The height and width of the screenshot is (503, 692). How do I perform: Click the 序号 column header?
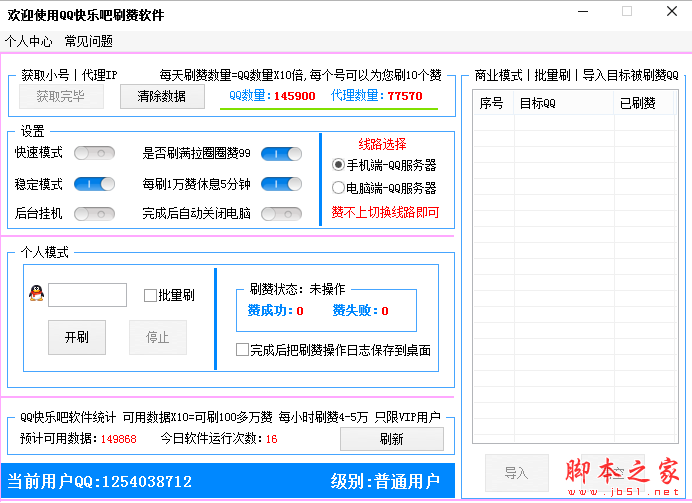[x=493, y=103]
